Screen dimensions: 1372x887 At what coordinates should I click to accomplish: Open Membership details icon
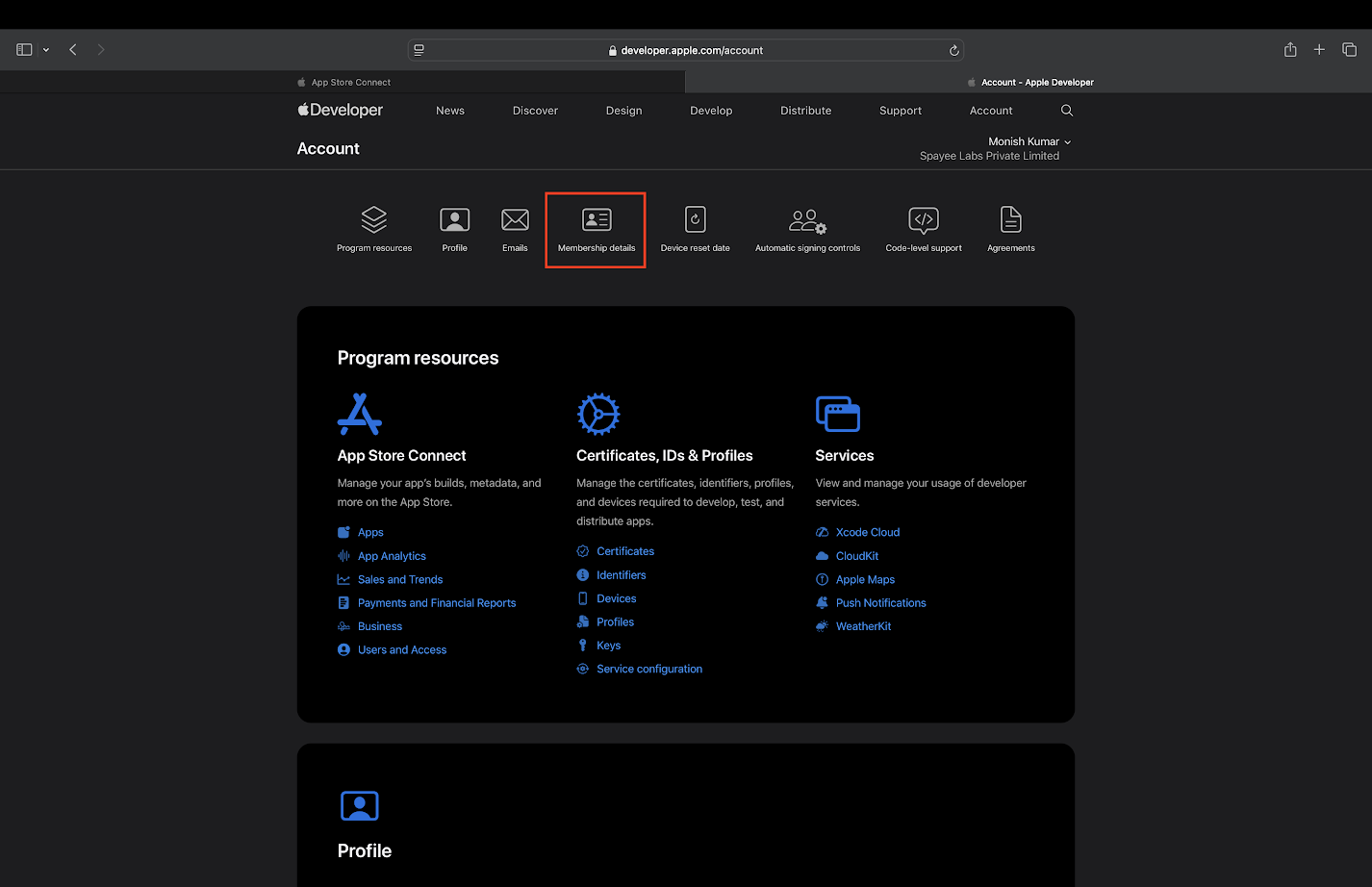coord(597,220)
